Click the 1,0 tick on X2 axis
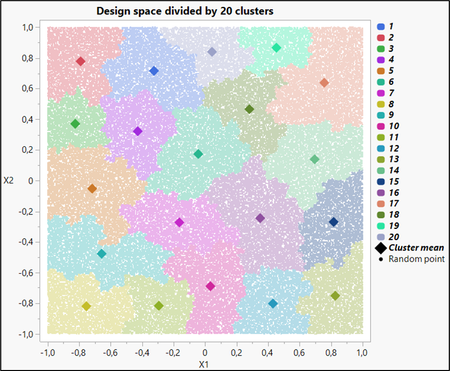The height and width of the screenshot is (371, 450). (x=28, y=27)
